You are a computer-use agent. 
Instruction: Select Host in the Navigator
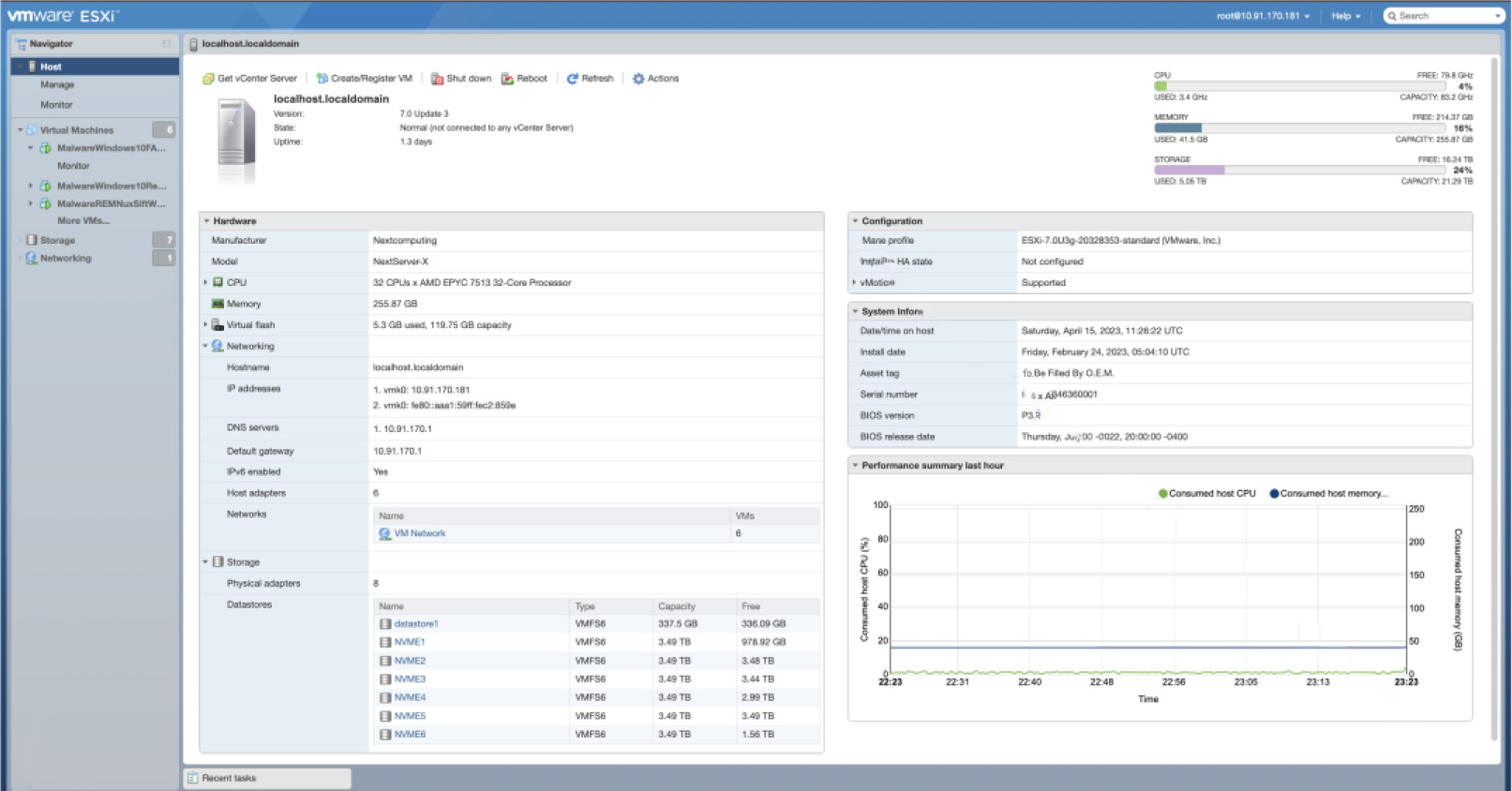coord(95,67)
